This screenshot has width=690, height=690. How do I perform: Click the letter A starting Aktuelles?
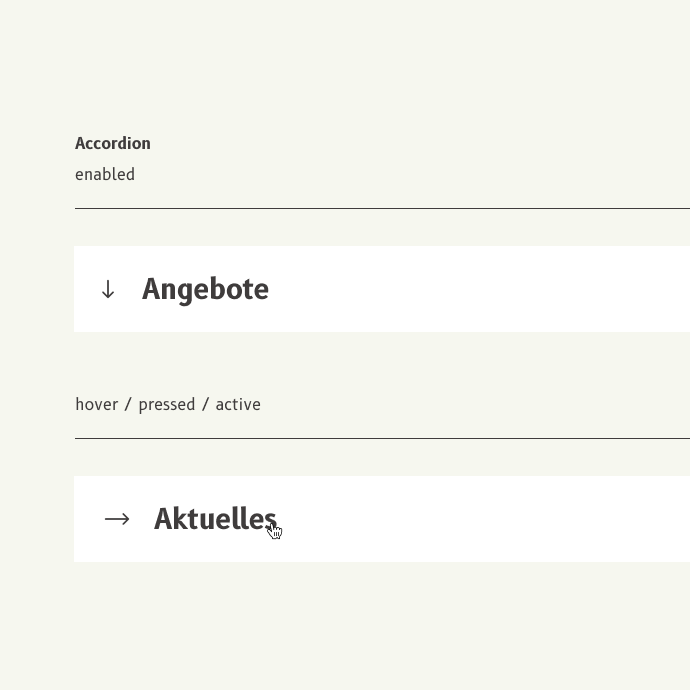pyautogui.click(x=164, y=519)
